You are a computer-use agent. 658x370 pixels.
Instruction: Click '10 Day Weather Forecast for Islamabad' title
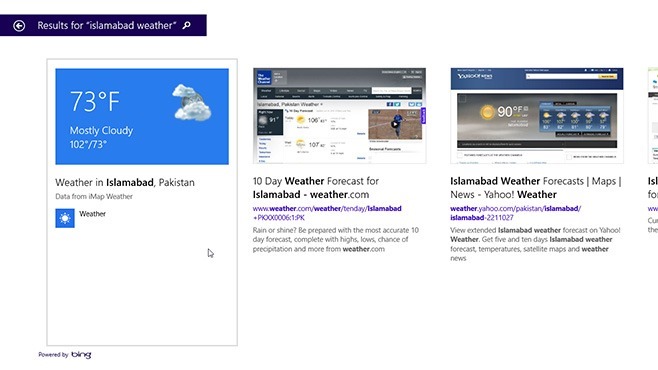coord(316,188)
